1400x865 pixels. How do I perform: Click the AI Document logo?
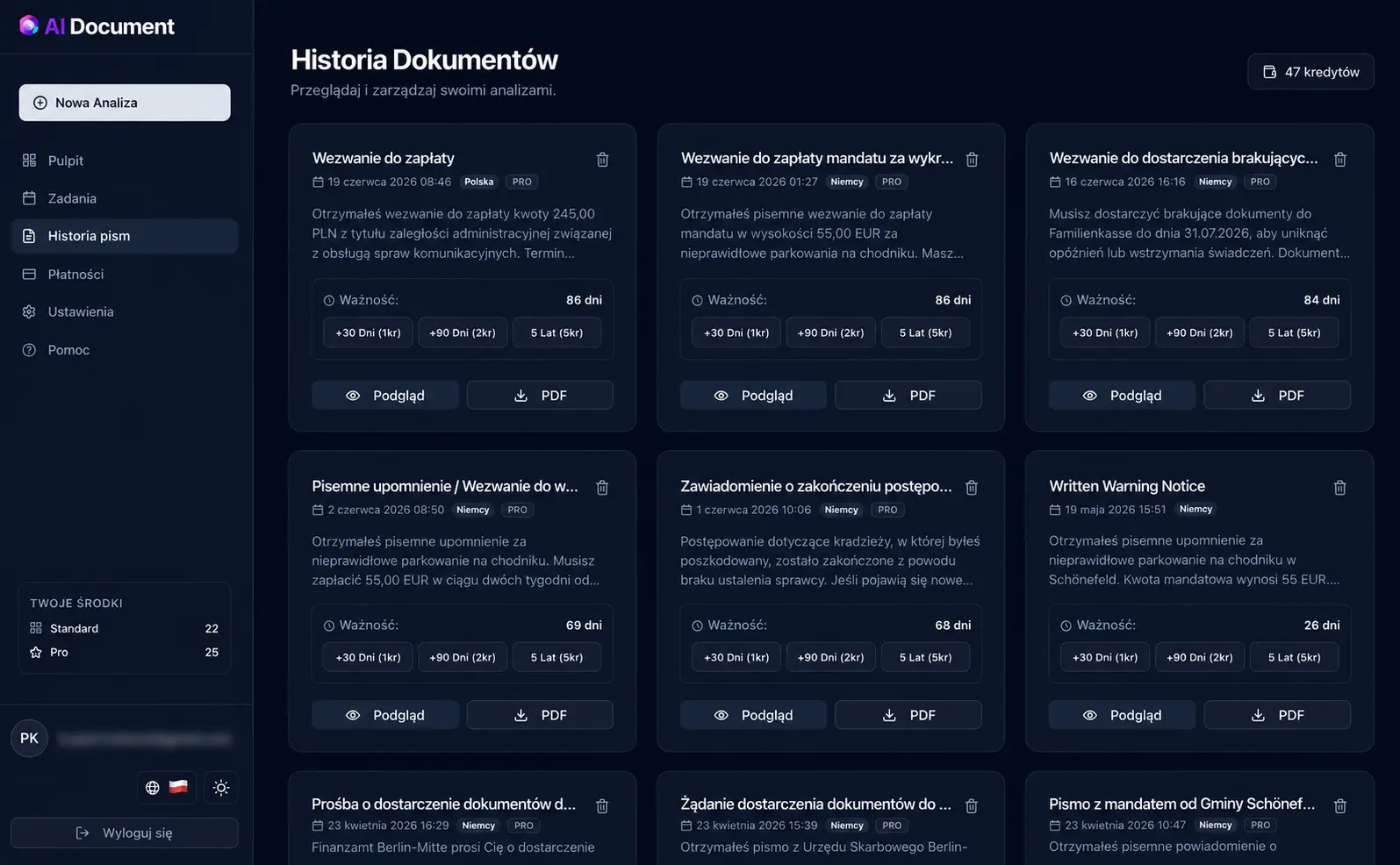pos(97,26)
